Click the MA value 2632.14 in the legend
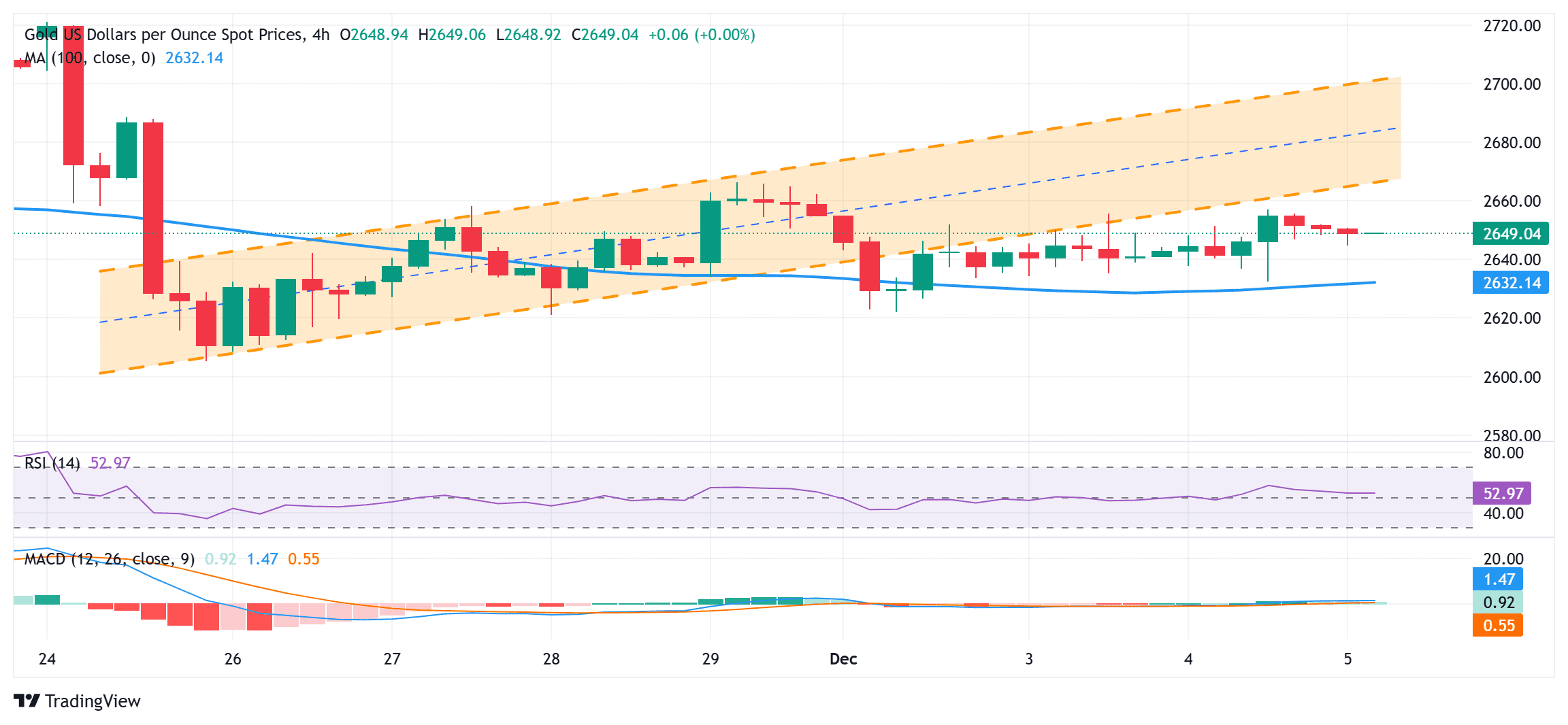The height and width of the screenshot is (725, 1568). pos(194,58)
